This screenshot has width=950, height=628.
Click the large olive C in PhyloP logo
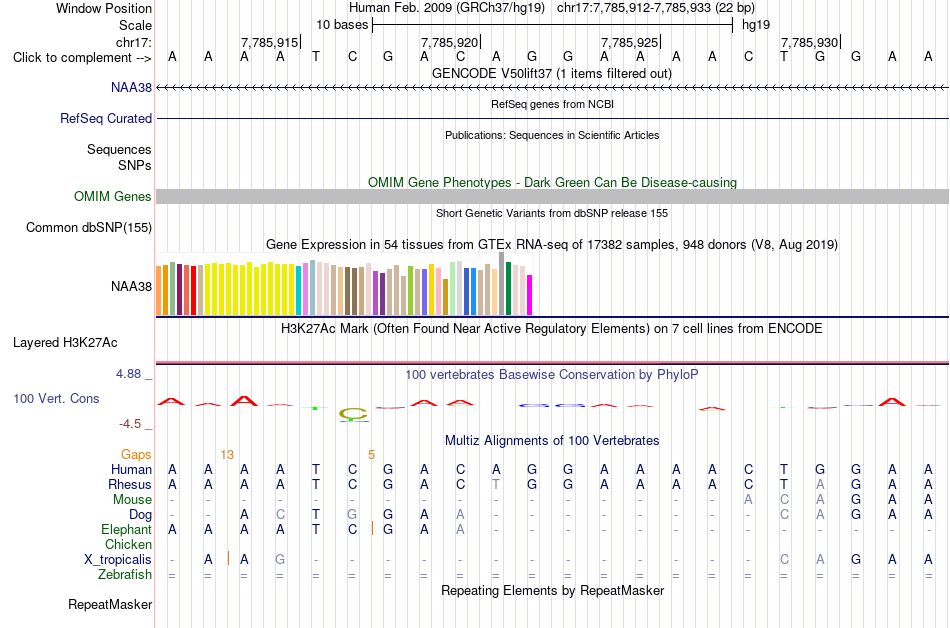353,414
